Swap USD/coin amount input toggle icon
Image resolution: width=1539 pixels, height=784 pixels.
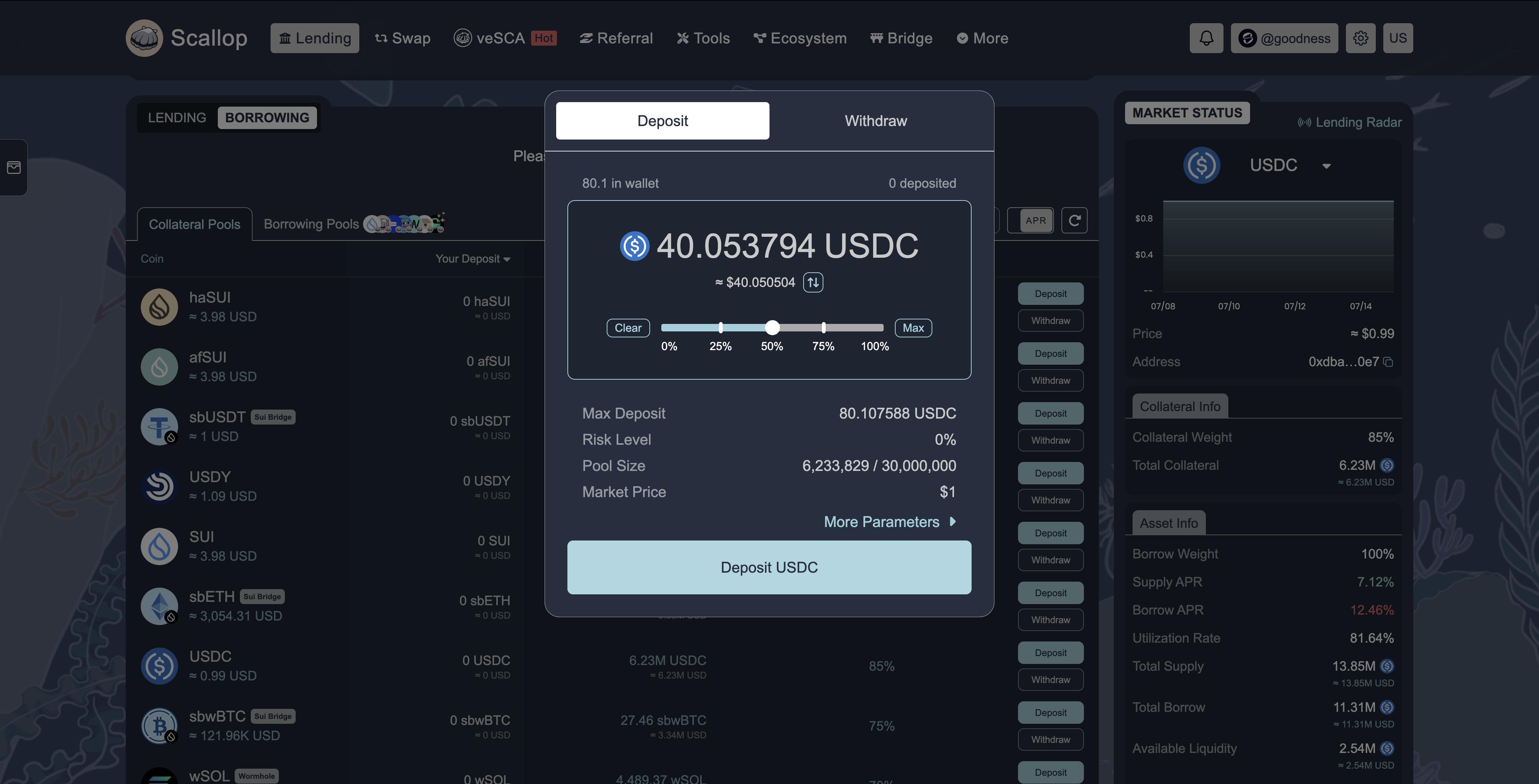point(813,282)
